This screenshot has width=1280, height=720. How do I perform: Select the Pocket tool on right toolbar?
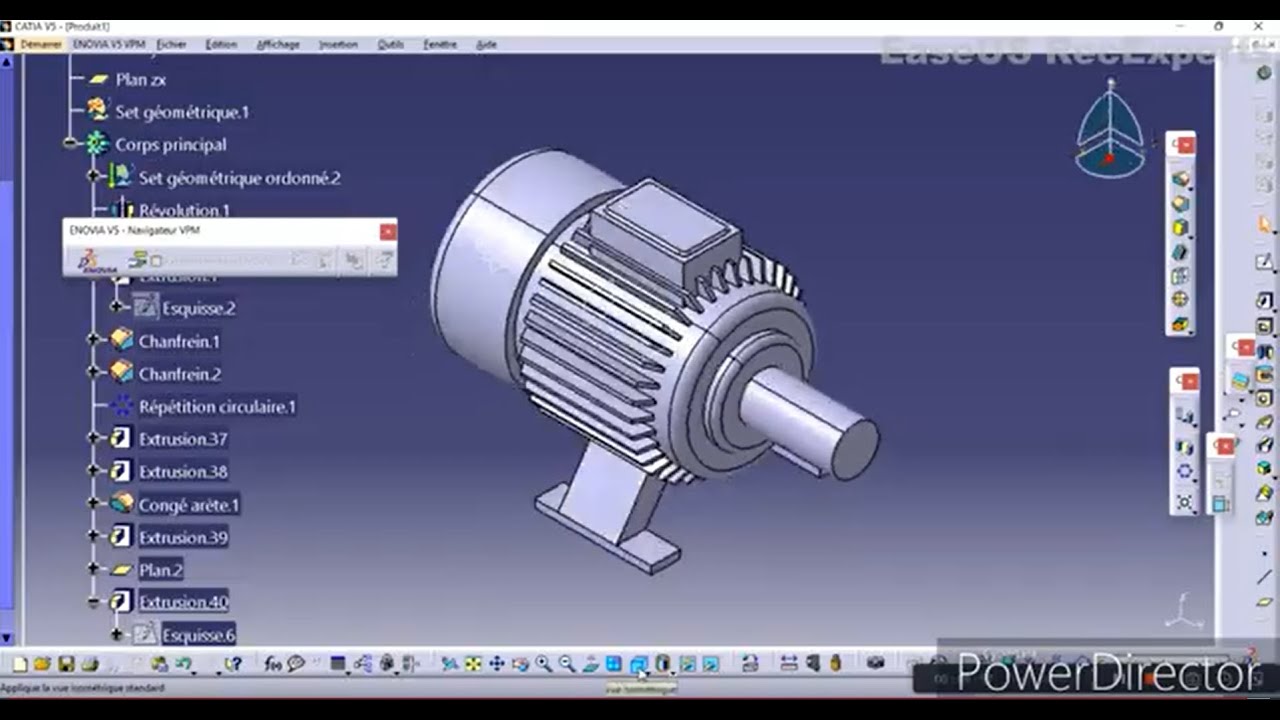1264,326
